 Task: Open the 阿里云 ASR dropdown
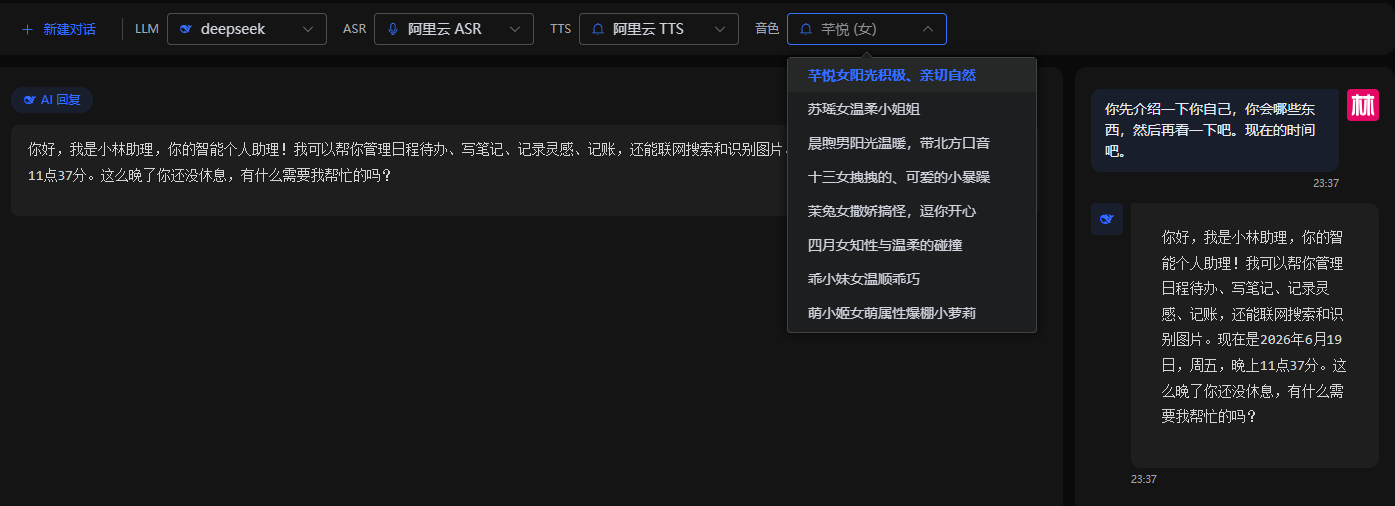(x=454, y=29)
